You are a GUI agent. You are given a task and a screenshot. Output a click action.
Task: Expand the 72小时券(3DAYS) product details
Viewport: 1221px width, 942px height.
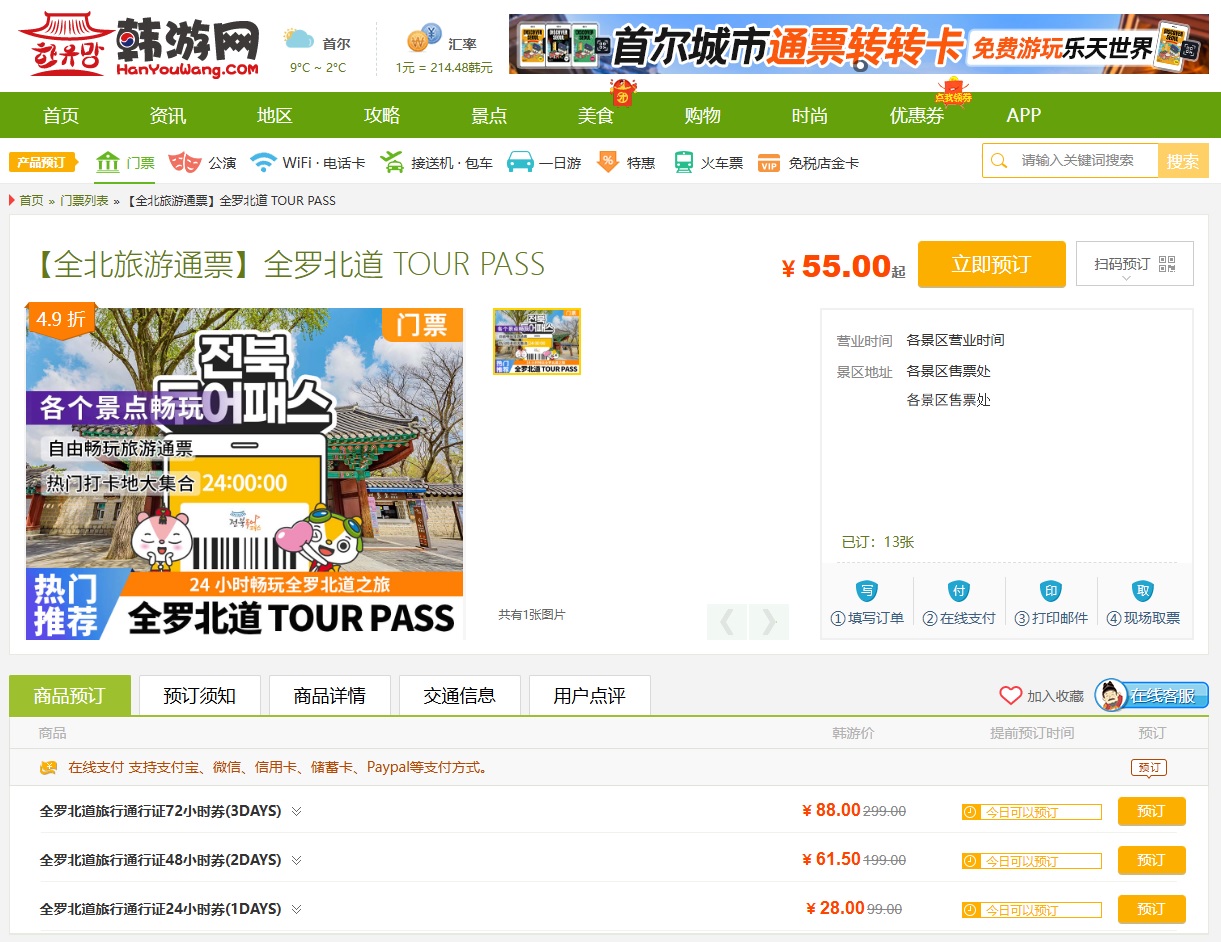coord(295,811)
